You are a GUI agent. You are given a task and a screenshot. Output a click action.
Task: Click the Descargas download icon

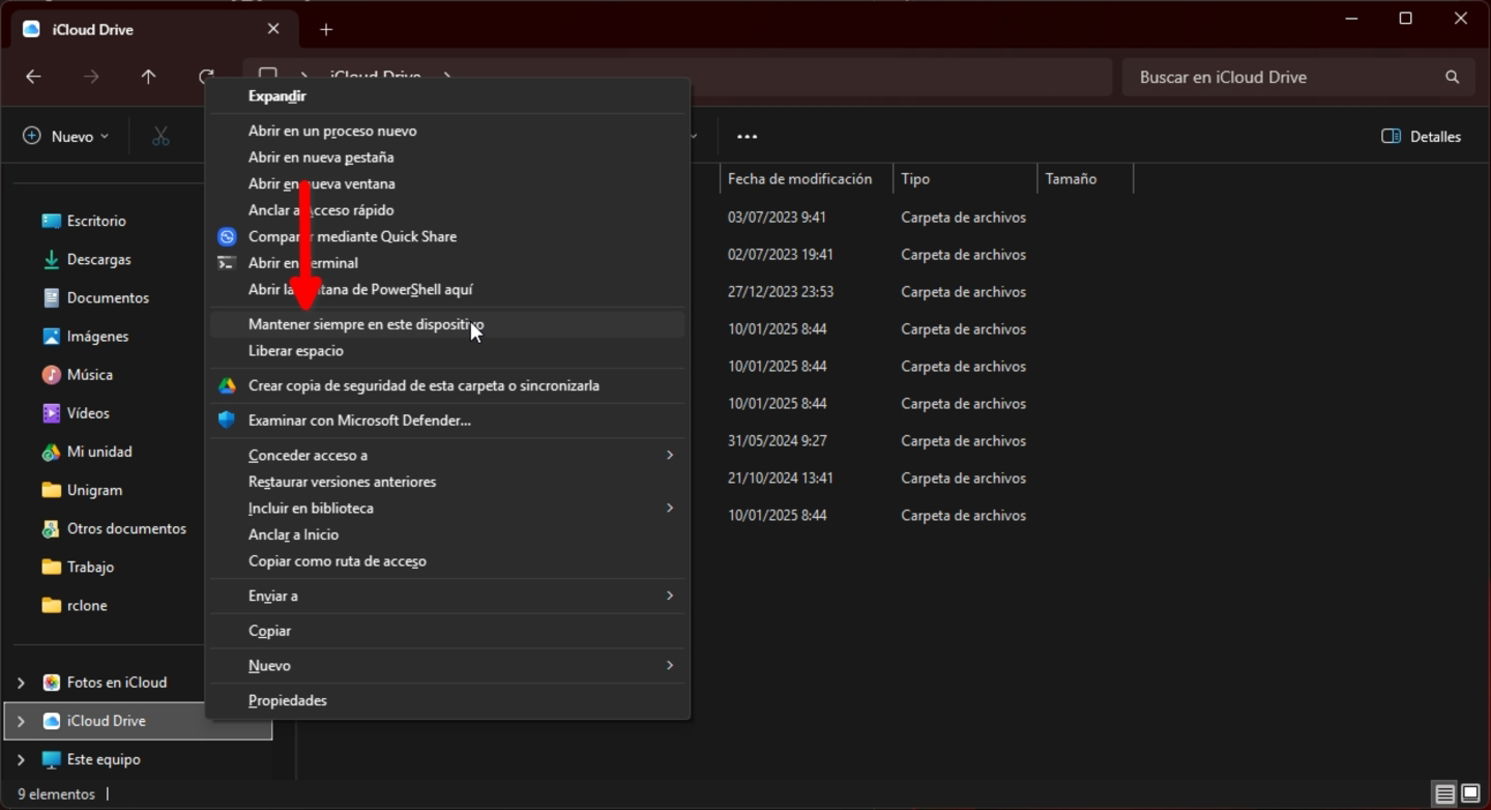(51, 260)
